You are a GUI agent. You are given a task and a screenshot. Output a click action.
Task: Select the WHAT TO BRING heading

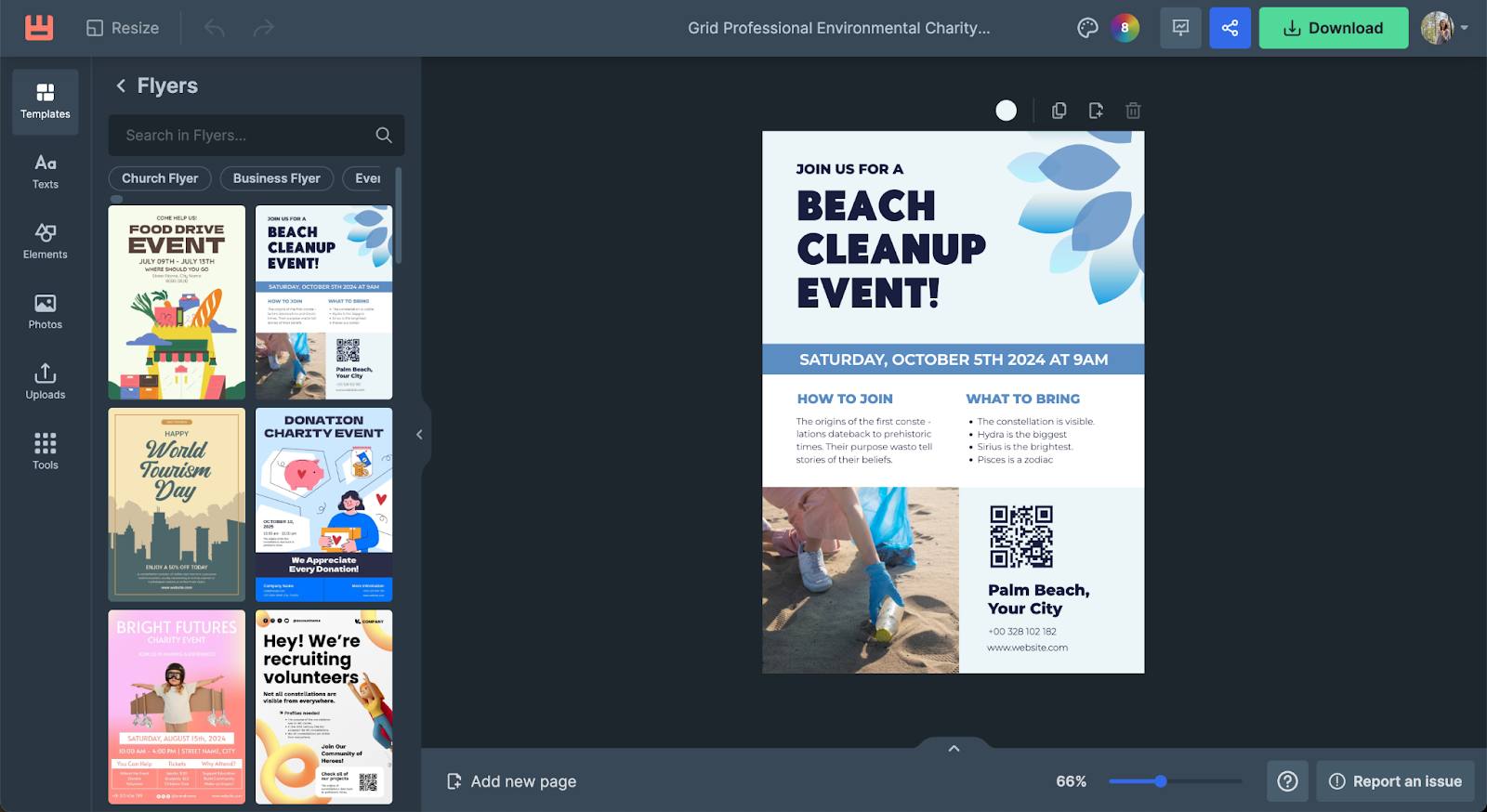(x=1023, y=399)
